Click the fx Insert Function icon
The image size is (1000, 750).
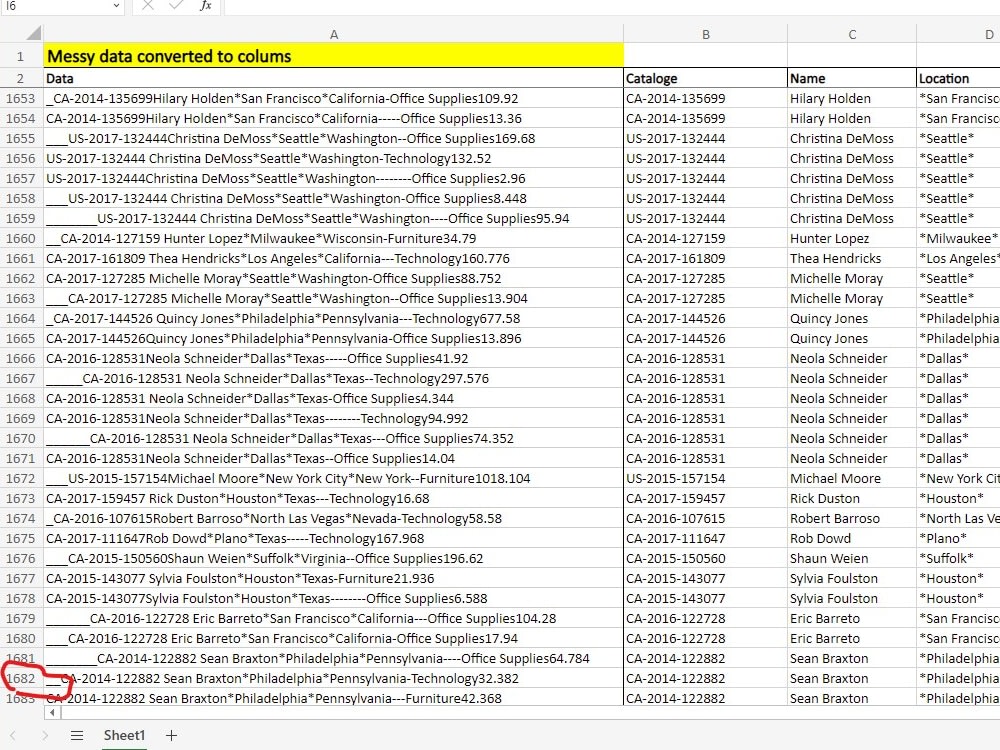[x=205, y=8]
